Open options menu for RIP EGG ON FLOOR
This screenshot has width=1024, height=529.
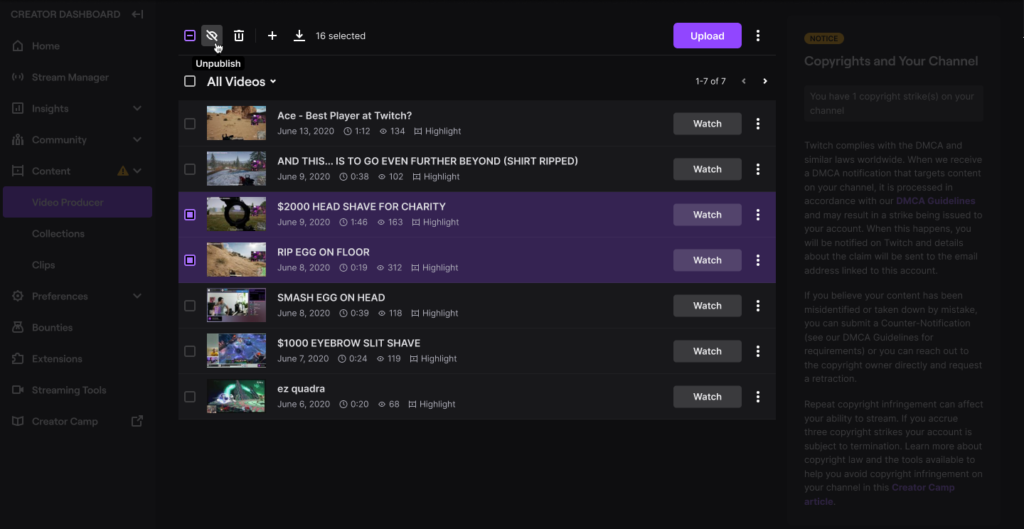click(758, 260)
